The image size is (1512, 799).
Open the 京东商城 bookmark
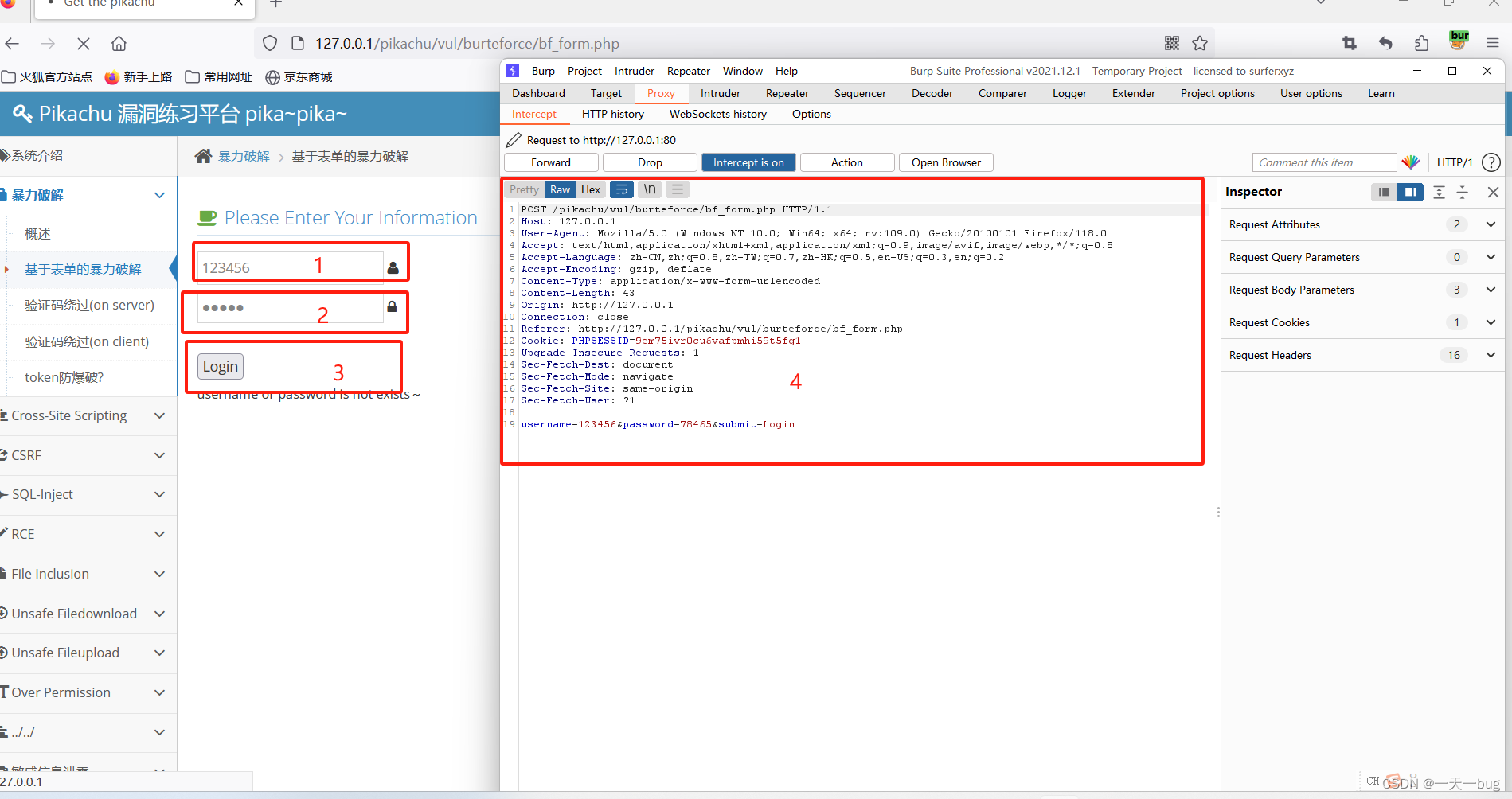click(299, 77)
